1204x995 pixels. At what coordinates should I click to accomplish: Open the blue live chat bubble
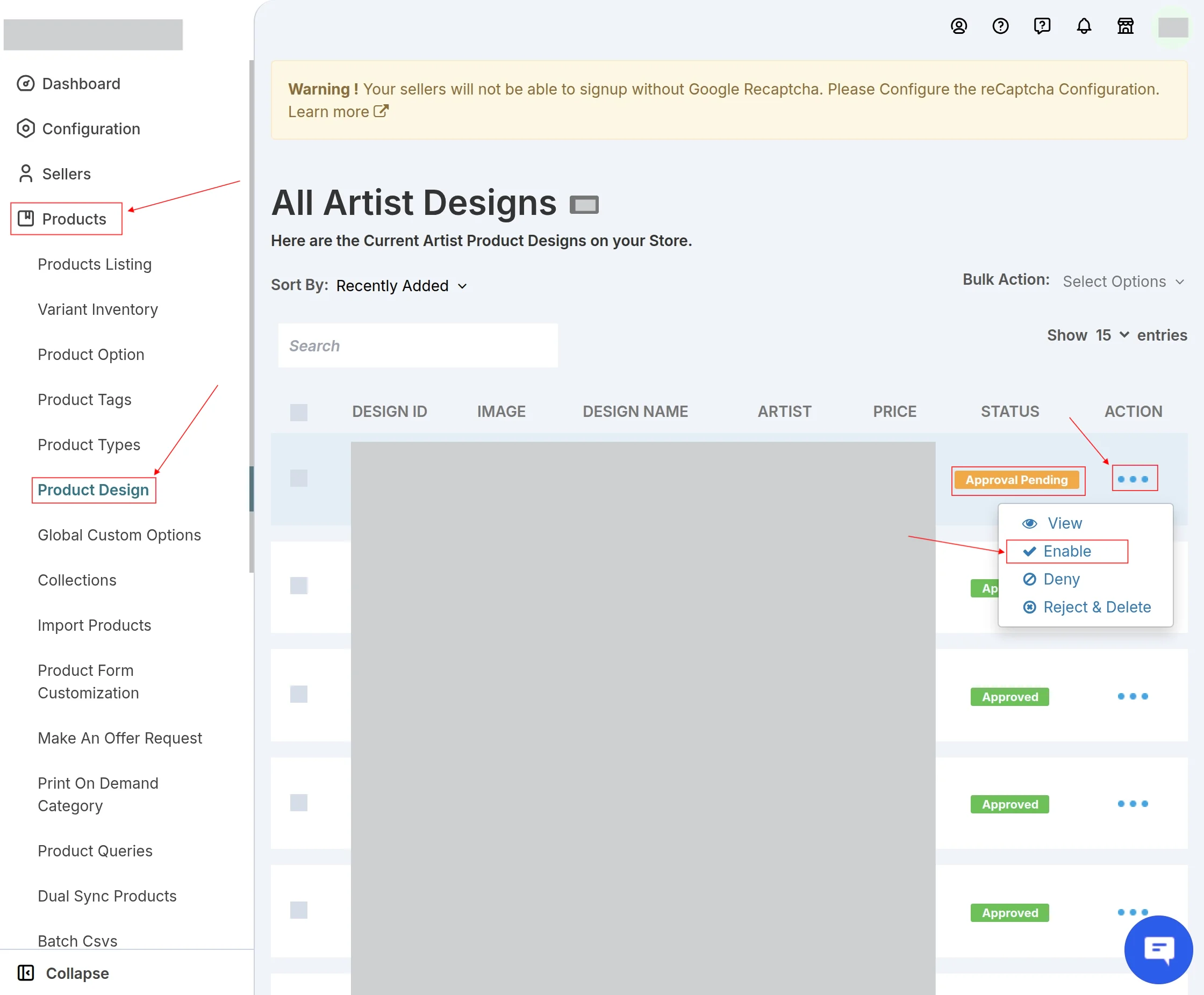pos(1158,949)
